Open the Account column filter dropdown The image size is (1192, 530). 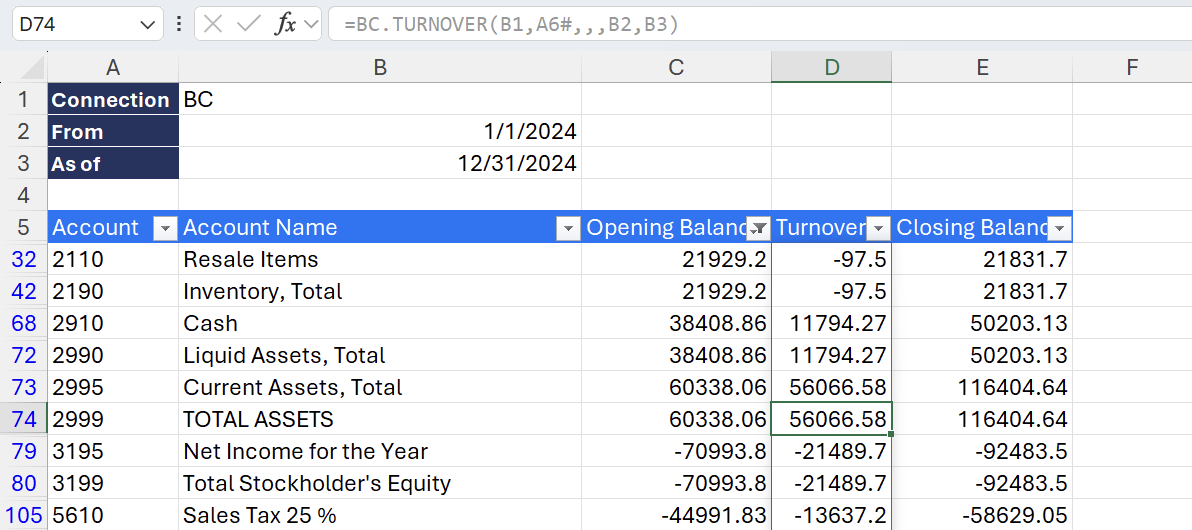coord(165,228)
